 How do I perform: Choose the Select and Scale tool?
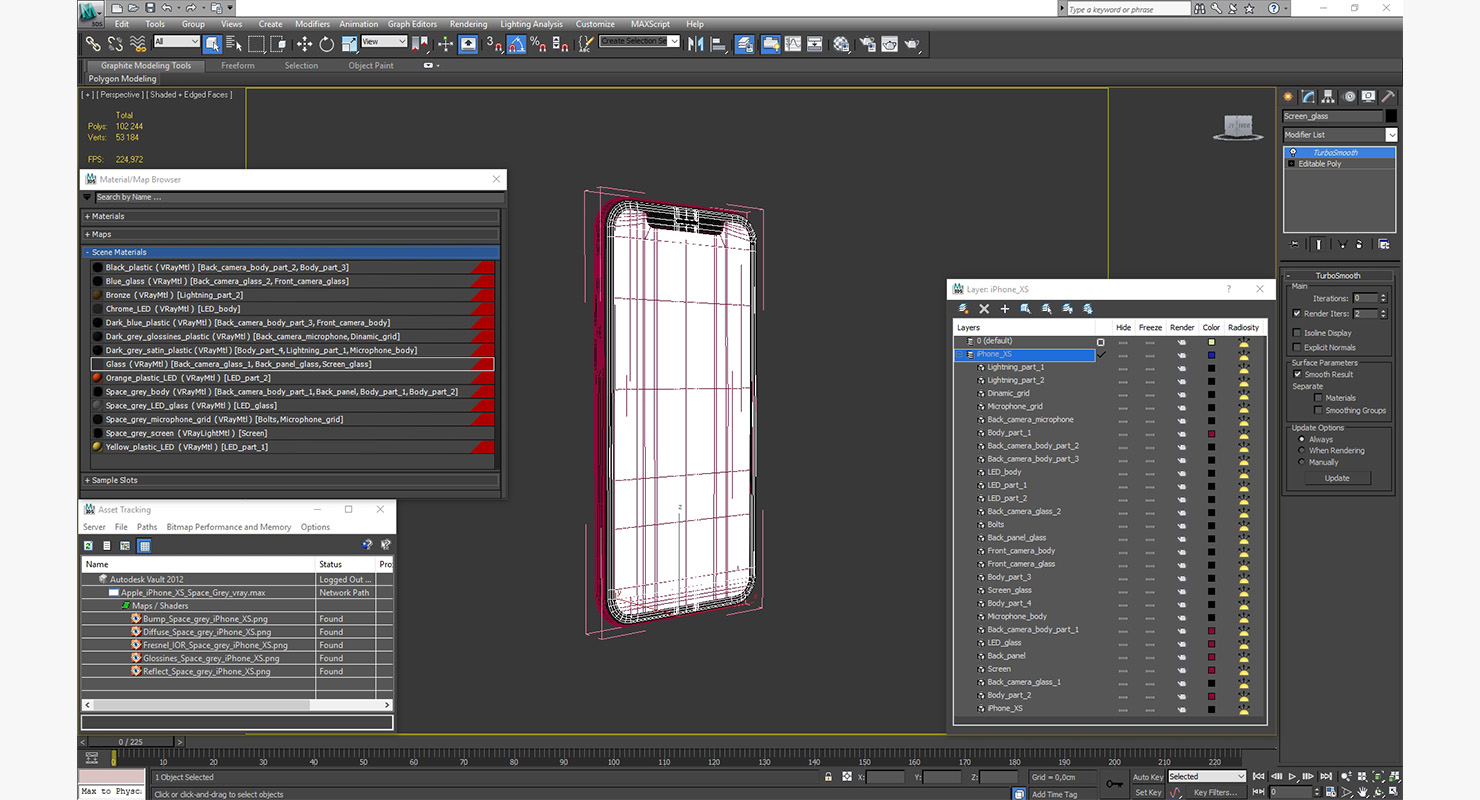click(349, 44)
